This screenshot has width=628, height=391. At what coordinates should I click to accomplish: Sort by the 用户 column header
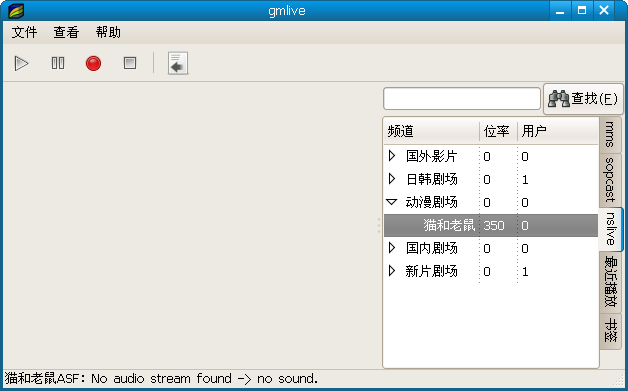point(558,131)
